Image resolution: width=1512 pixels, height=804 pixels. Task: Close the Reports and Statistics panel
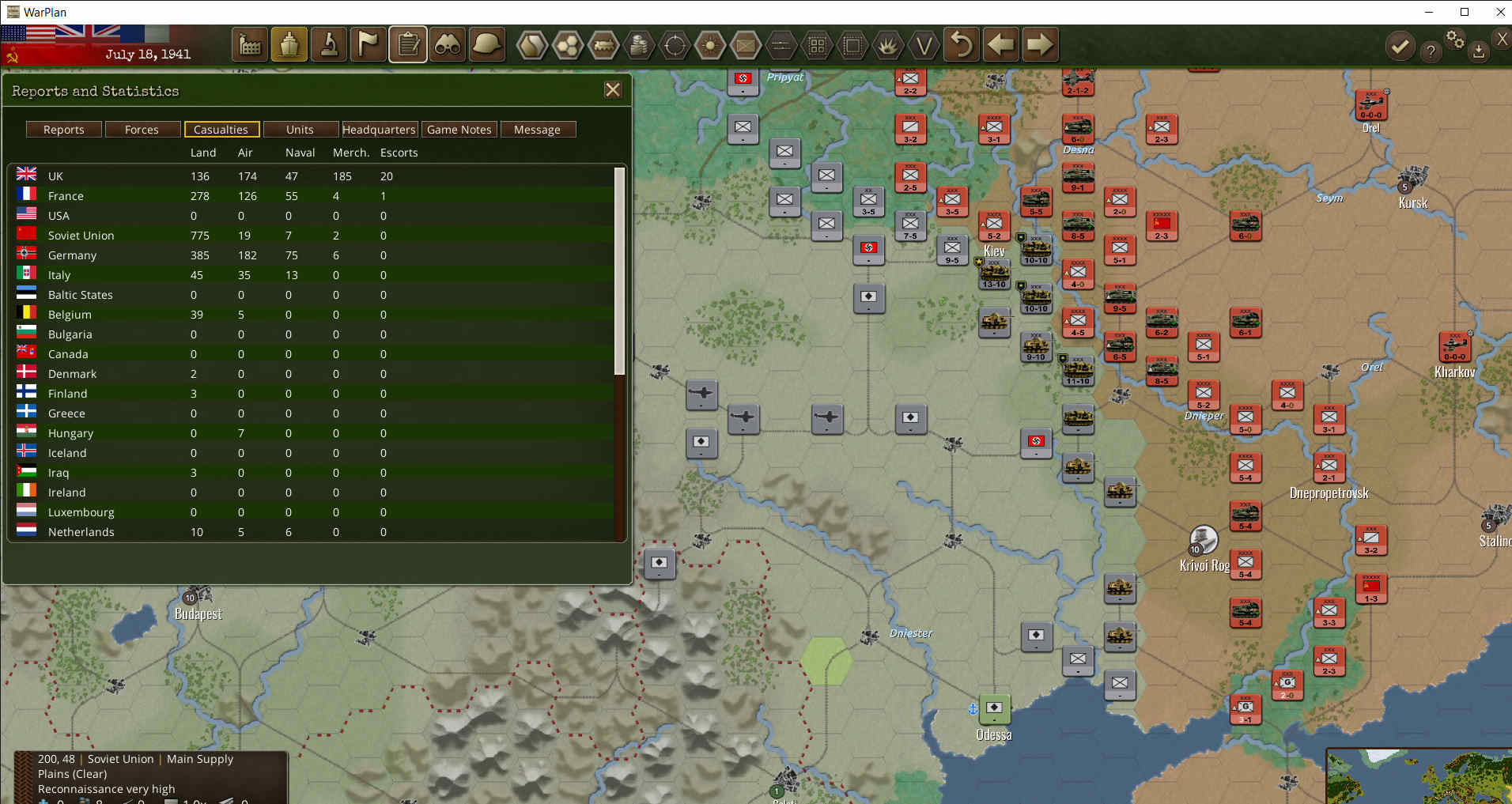(613, 90)
